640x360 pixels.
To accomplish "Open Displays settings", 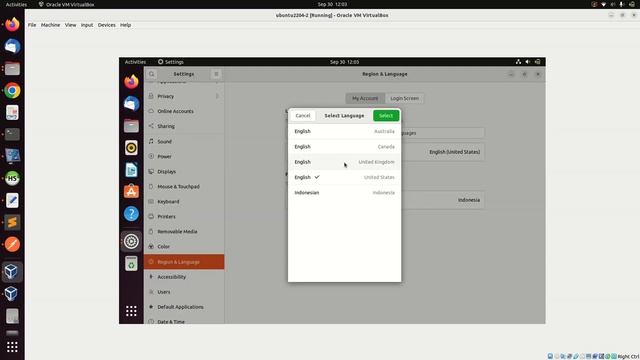I will point(184,171).
